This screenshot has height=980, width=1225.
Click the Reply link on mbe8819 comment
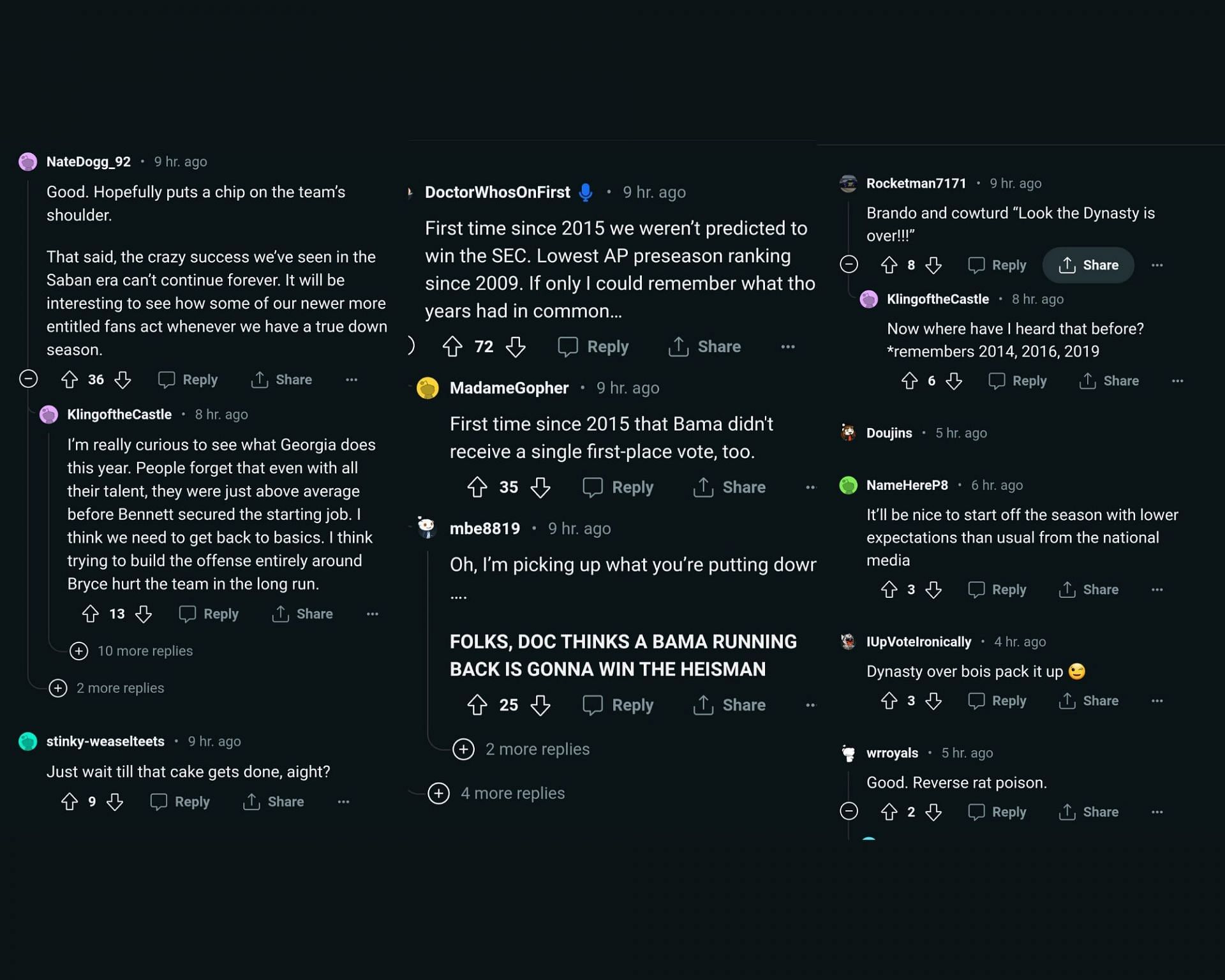click(x=633, y=704)
